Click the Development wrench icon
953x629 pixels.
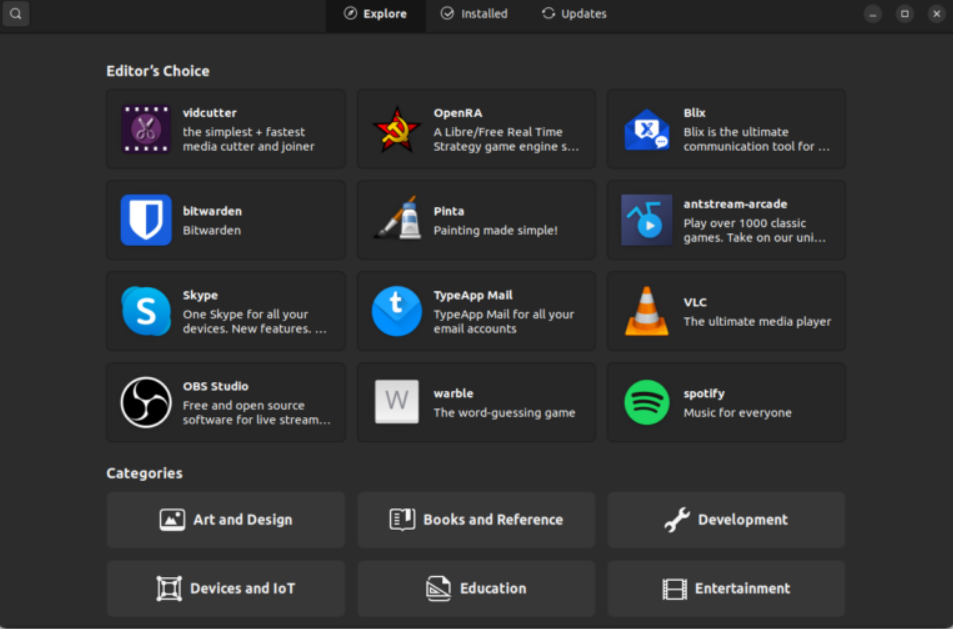[676, 520]
